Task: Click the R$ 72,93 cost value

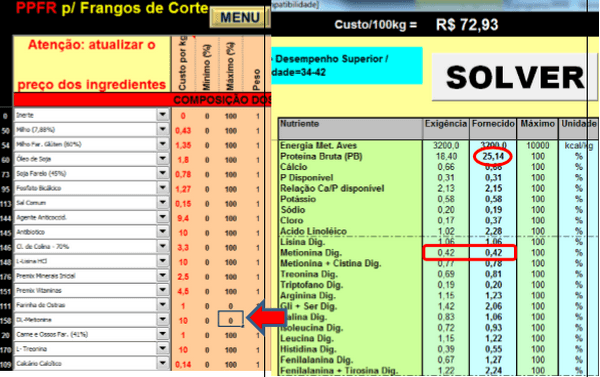Action: [x=467, y=25]
